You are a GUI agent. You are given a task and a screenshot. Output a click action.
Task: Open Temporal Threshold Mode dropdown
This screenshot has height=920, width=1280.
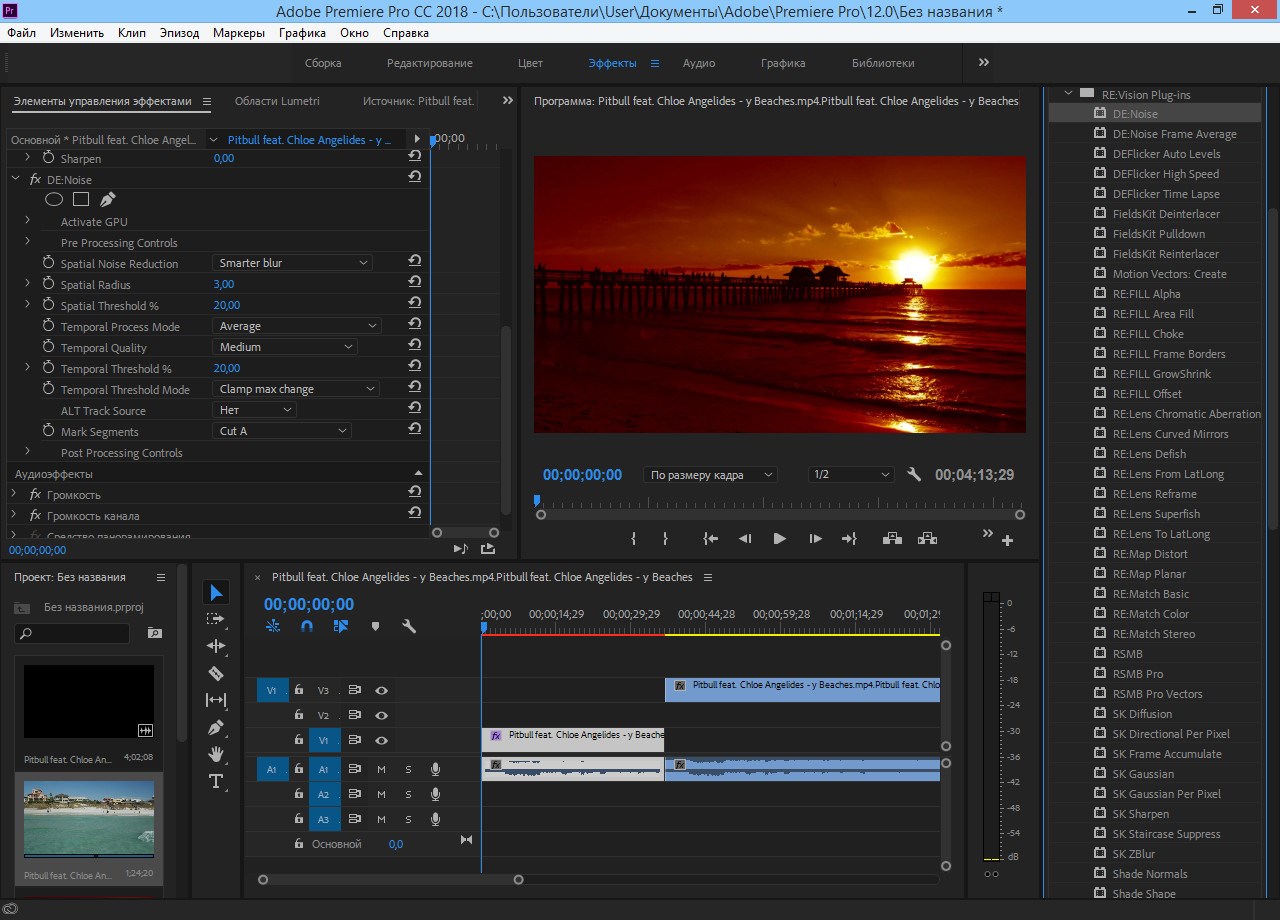coord(294,389)
